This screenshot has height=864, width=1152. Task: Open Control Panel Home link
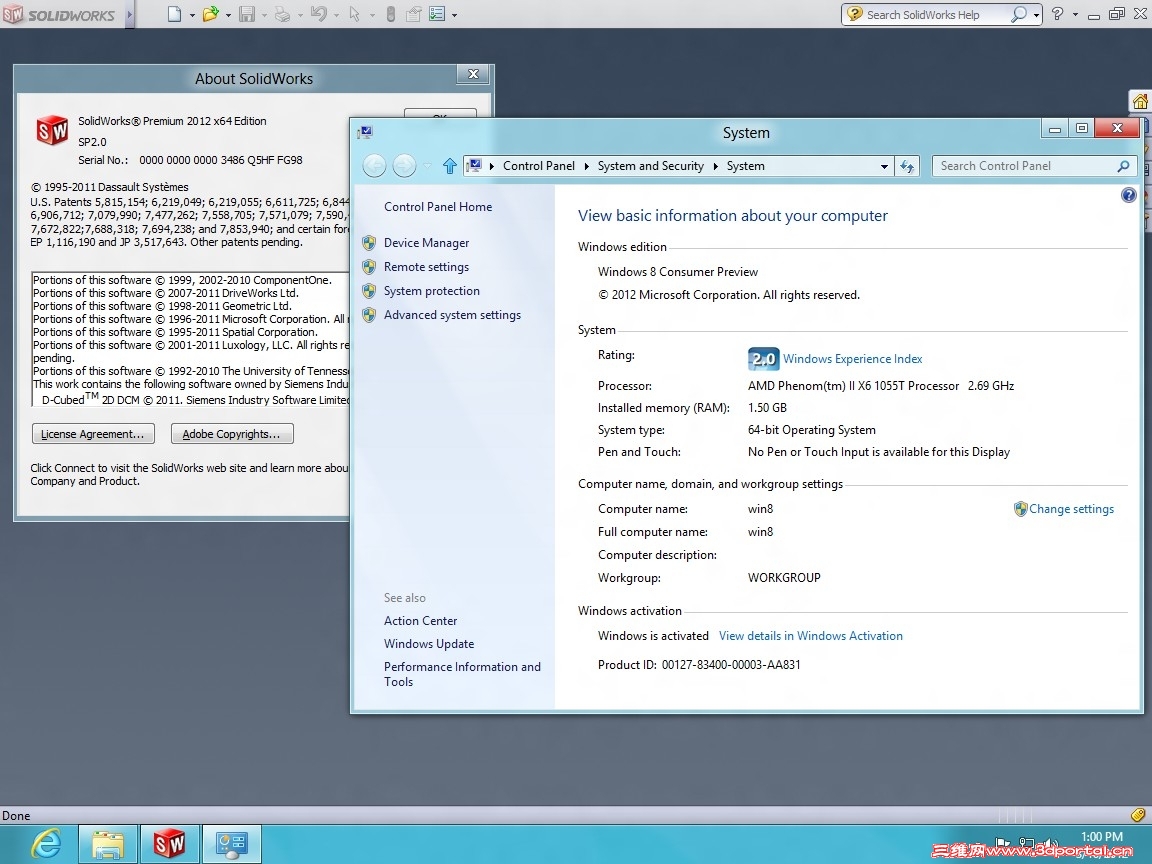[438, 207]
